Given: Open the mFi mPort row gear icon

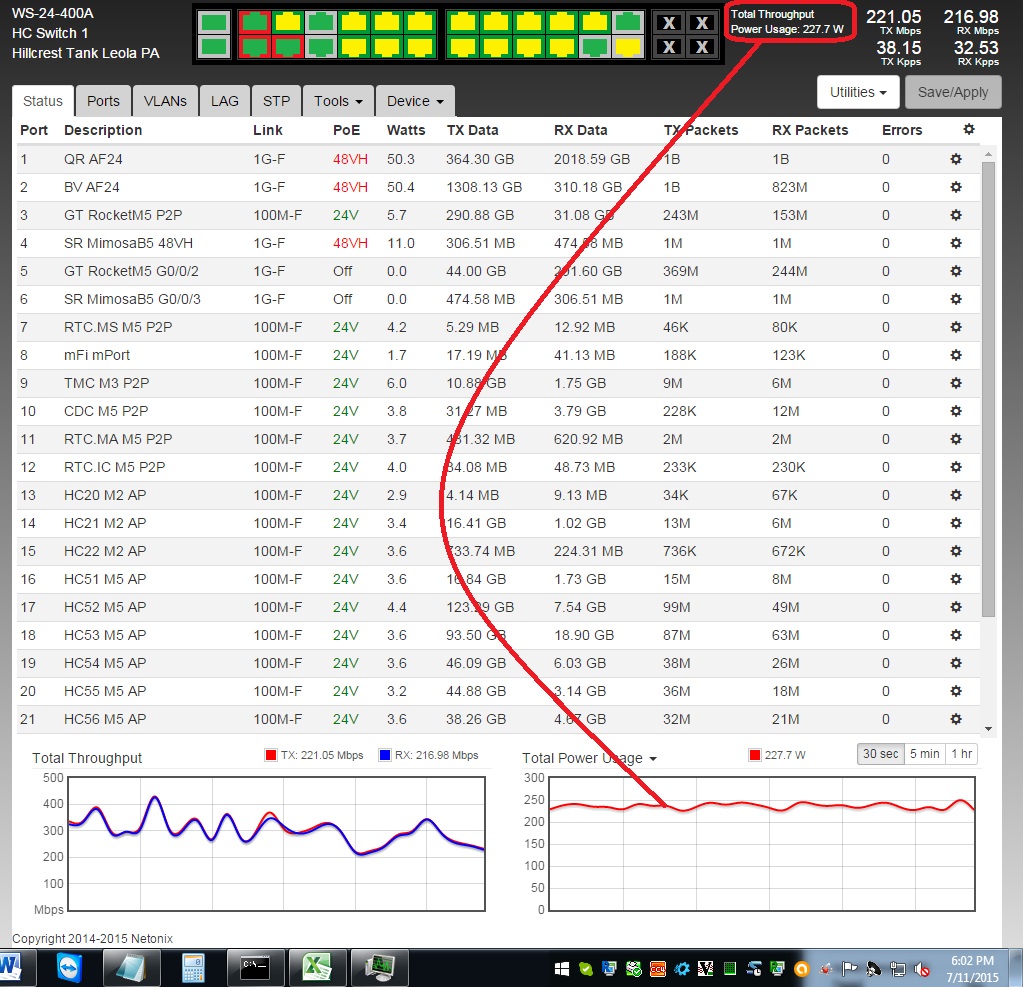Looking at the screenshot, I should point(956,356).
